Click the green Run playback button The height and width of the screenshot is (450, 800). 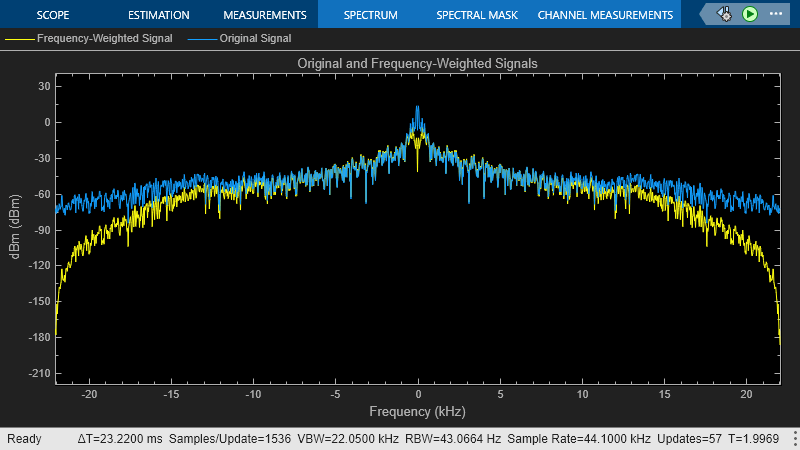(x=750, y=14)
